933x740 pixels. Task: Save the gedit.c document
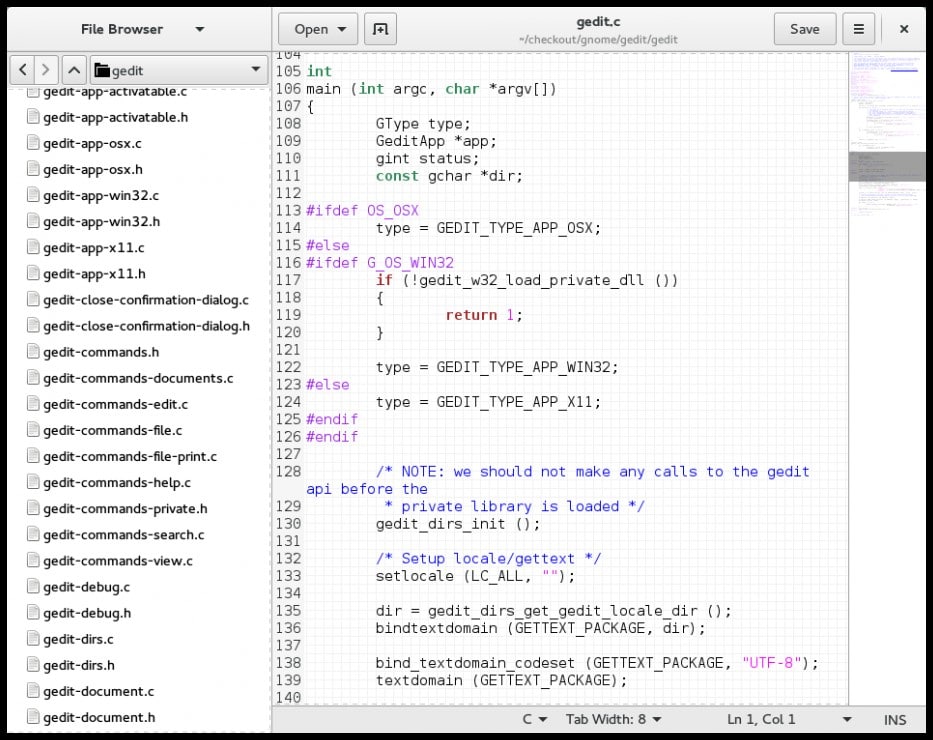pyautogui.click(x=804, y=29)
